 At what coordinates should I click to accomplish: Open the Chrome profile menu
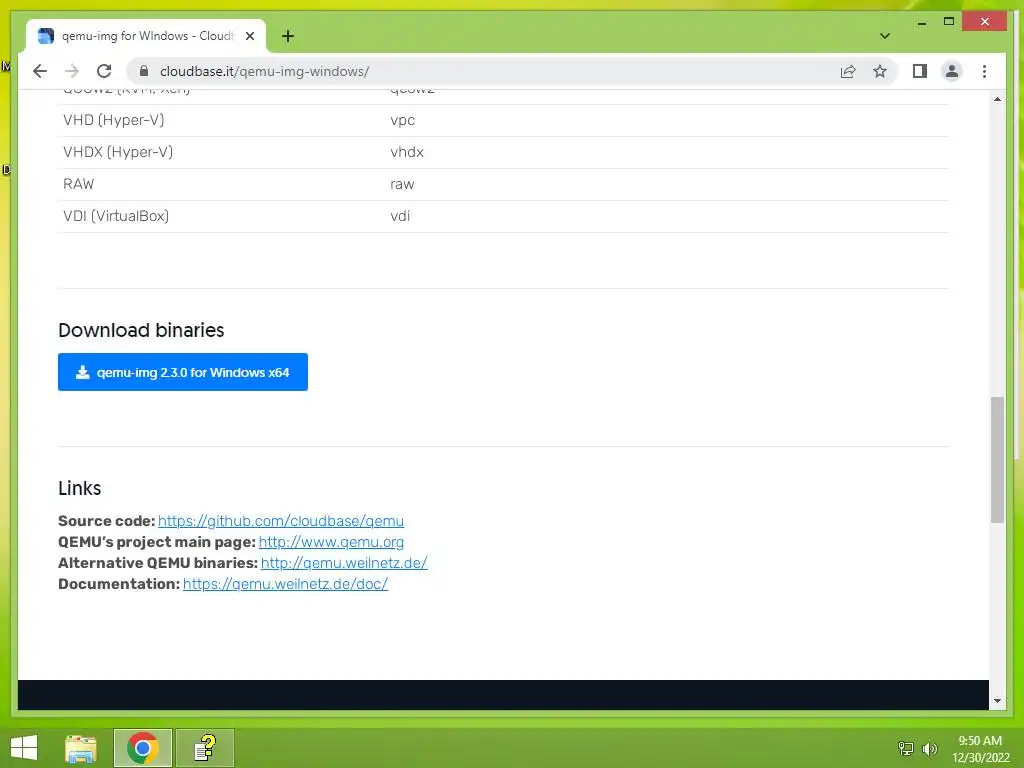point(952,71)
